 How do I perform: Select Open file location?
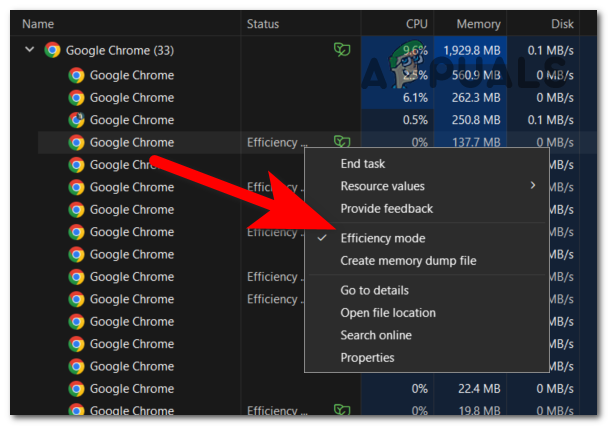point(388,313)
